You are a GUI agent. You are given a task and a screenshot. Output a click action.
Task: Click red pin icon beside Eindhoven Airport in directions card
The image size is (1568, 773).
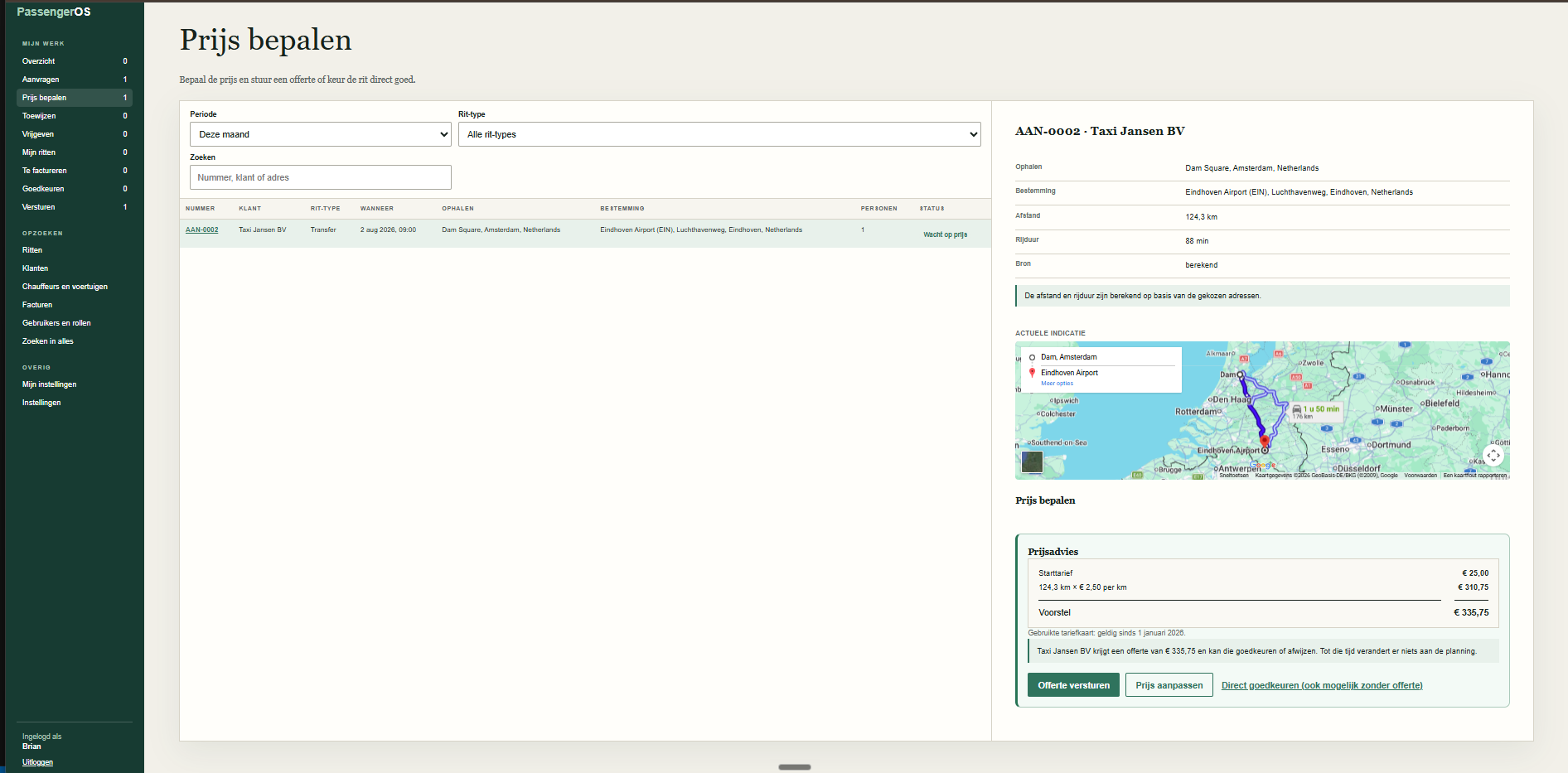[1032, 373]
